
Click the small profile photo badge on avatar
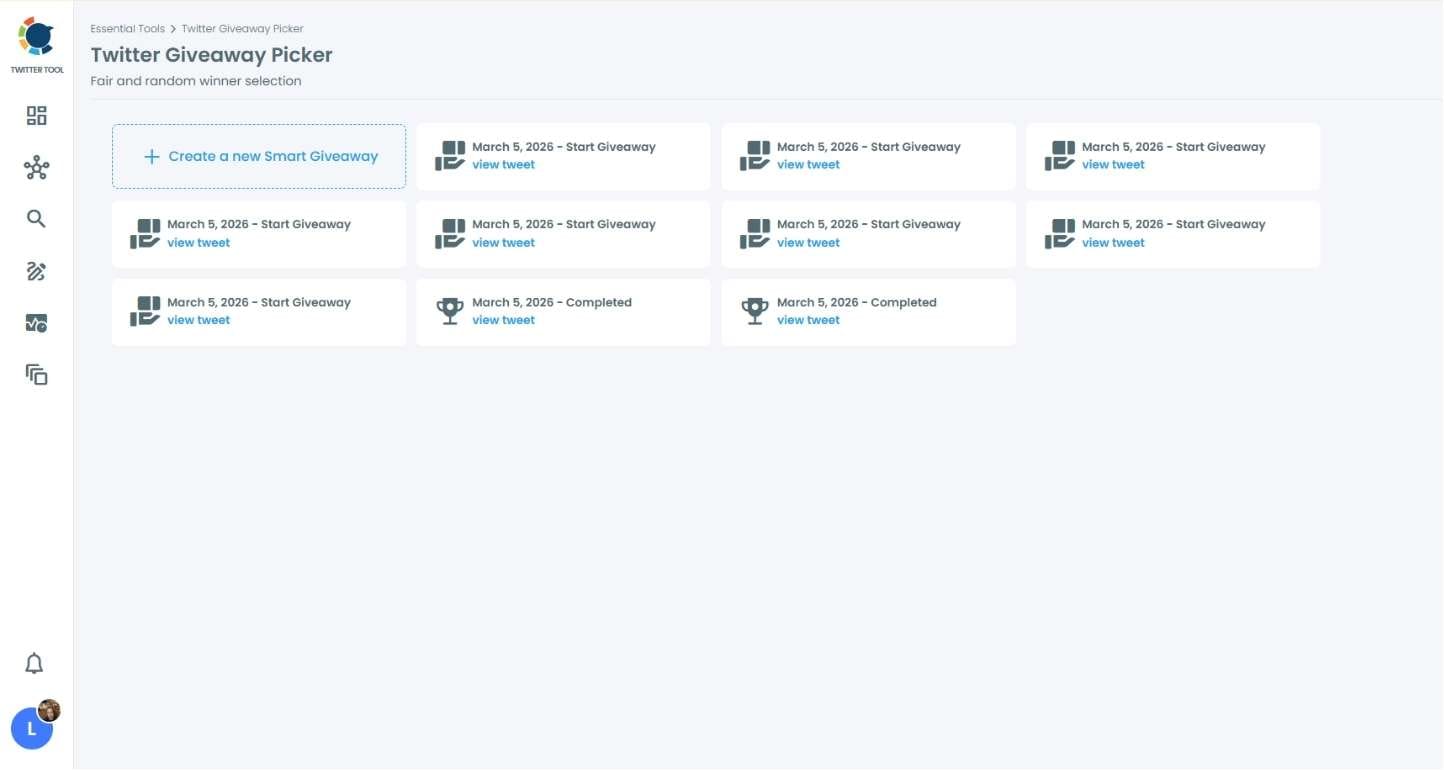point(49,711)
